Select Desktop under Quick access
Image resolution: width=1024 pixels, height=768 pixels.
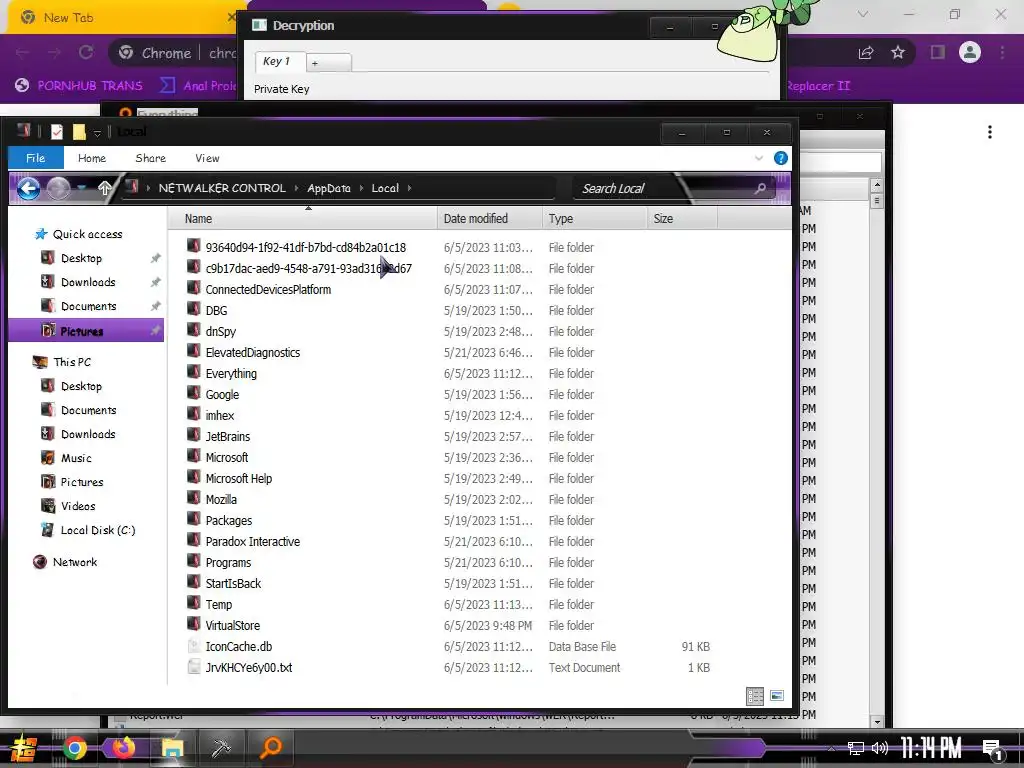click(x=81, y=258)
